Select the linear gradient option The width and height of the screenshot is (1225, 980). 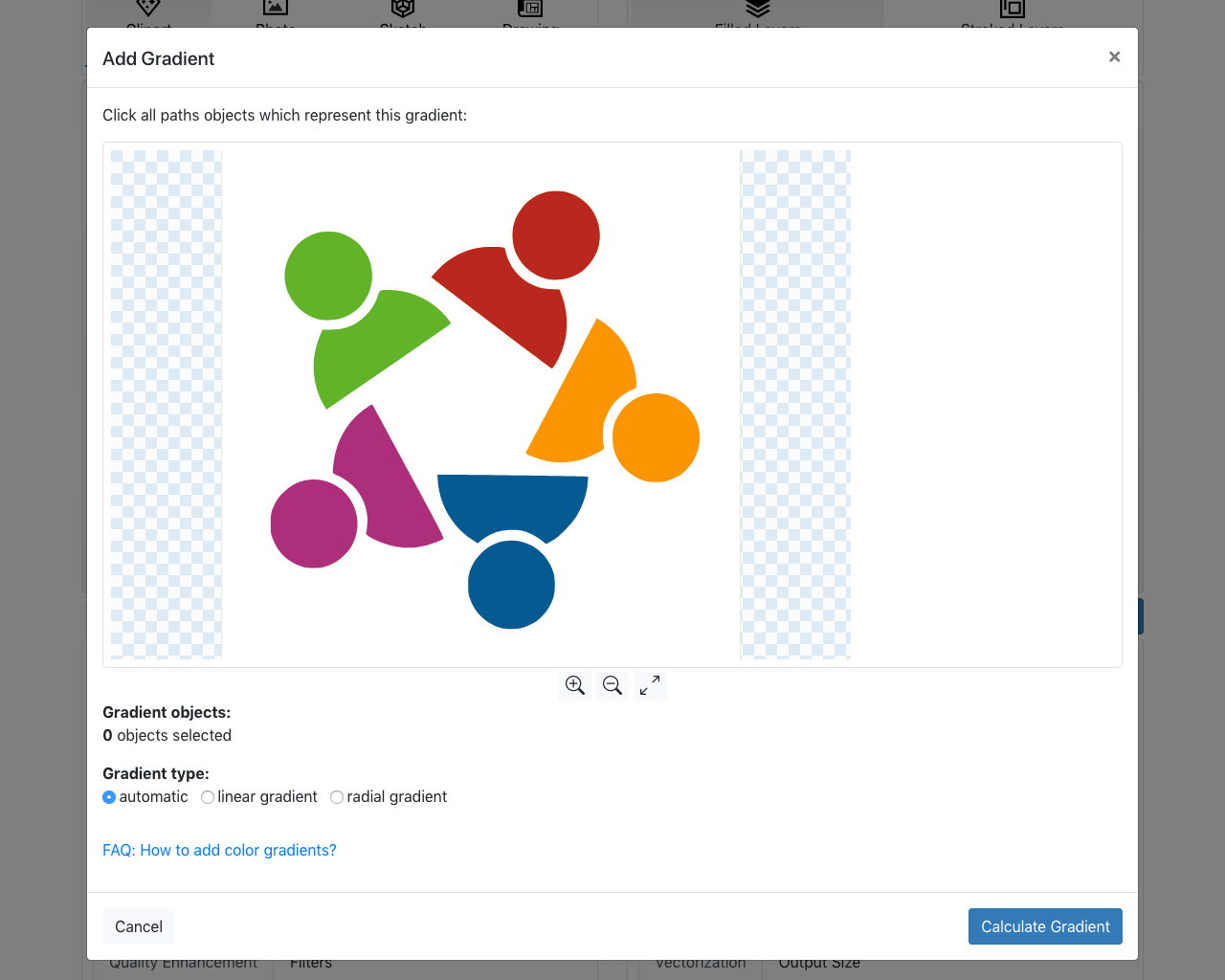tap(208, 797)
